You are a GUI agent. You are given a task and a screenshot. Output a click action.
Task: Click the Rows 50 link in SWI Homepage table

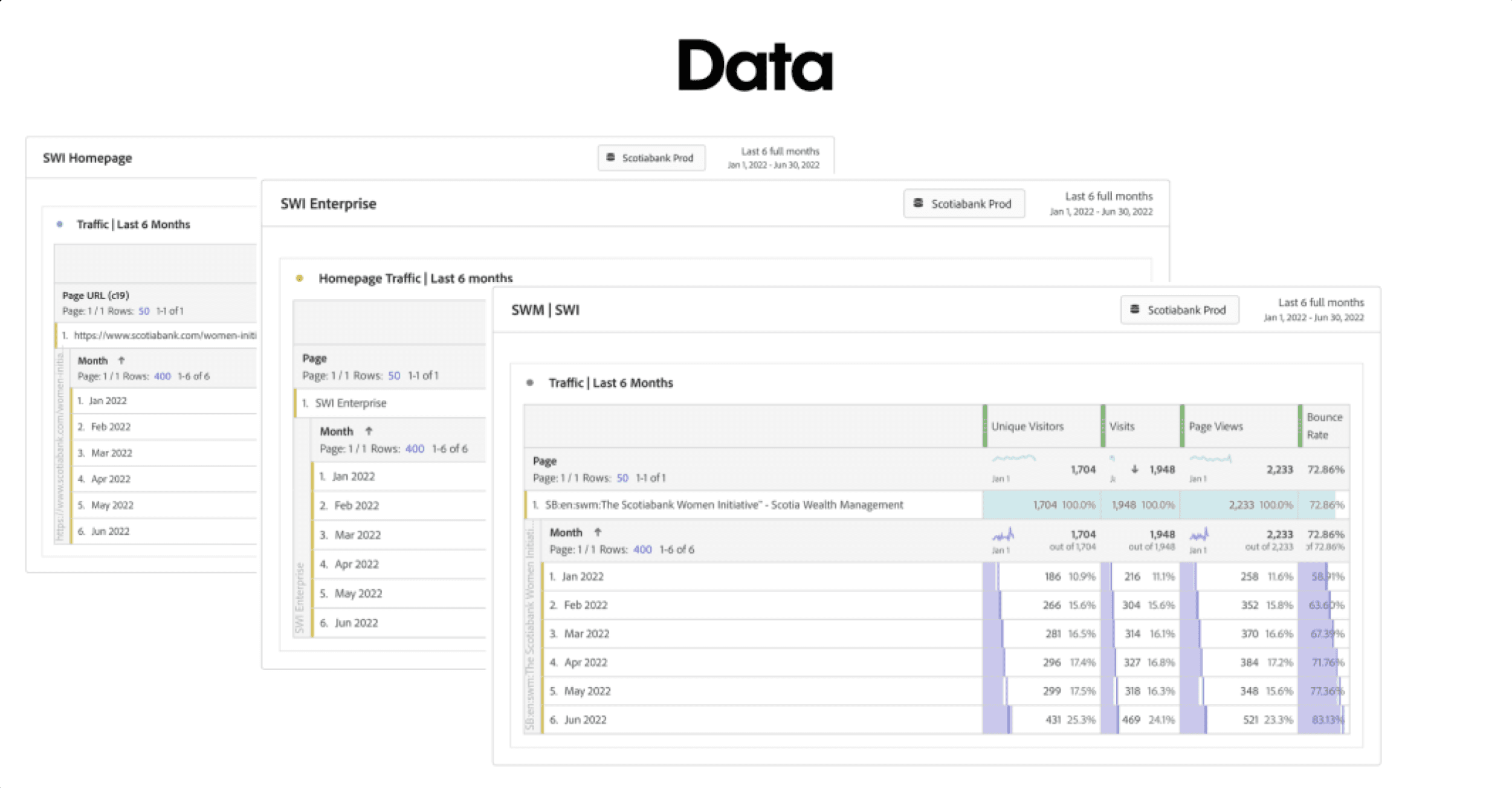click(144, 311)
